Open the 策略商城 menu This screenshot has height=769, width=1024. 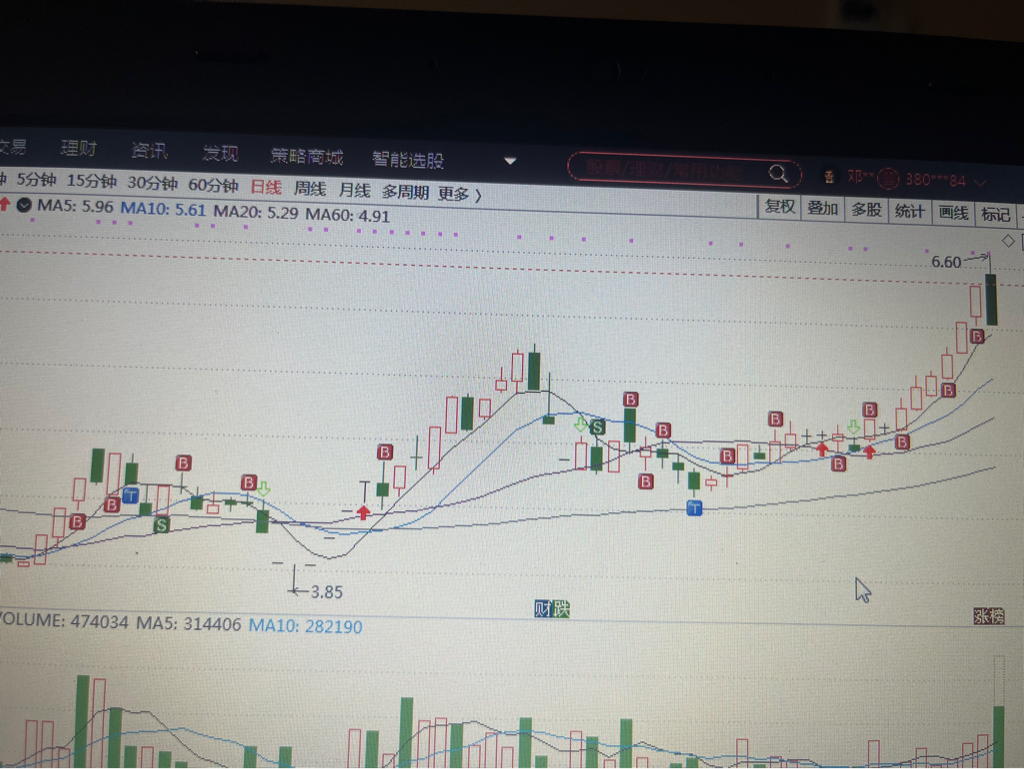[307, 157]
